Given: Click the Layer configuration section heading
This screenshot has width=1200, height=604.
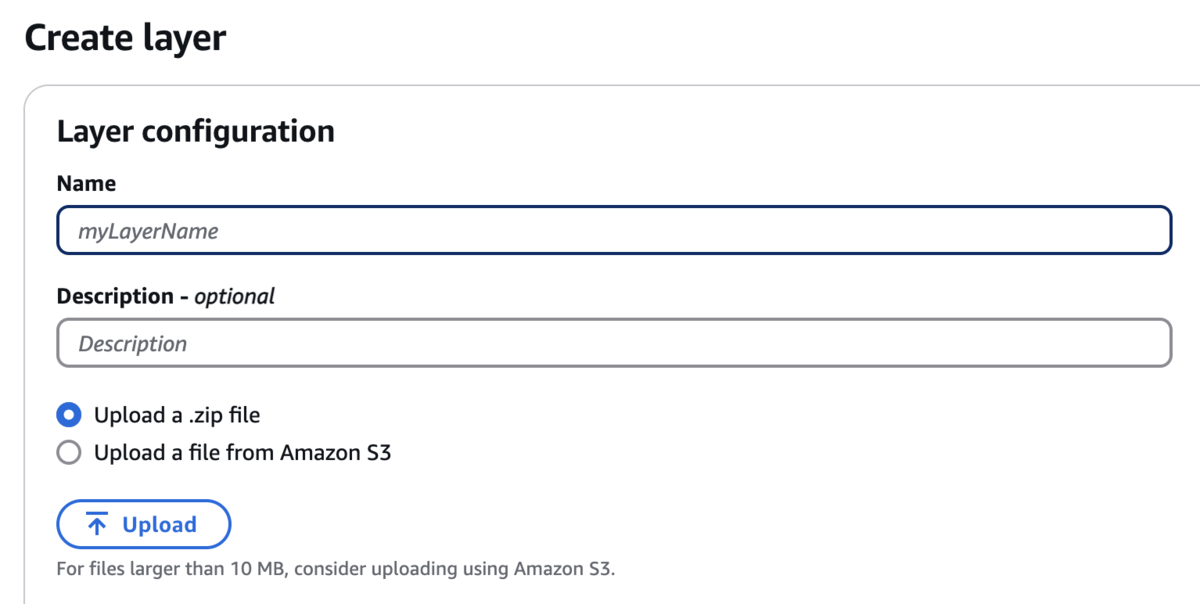Looking at the screenshot, I should 196,131.
